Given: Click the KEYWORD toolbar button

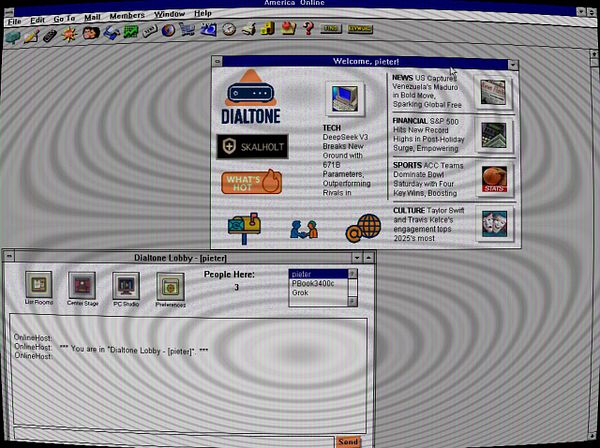Looking at the screenshot, I should [360, 29].
